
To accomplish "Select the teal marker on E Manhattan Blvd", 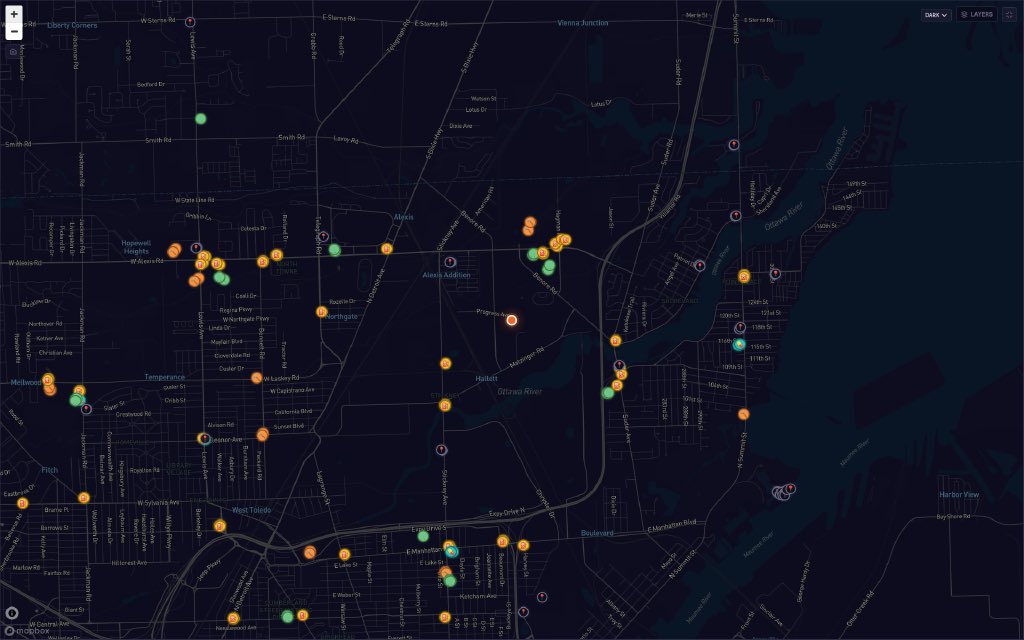I will click(x=452, y=552).
